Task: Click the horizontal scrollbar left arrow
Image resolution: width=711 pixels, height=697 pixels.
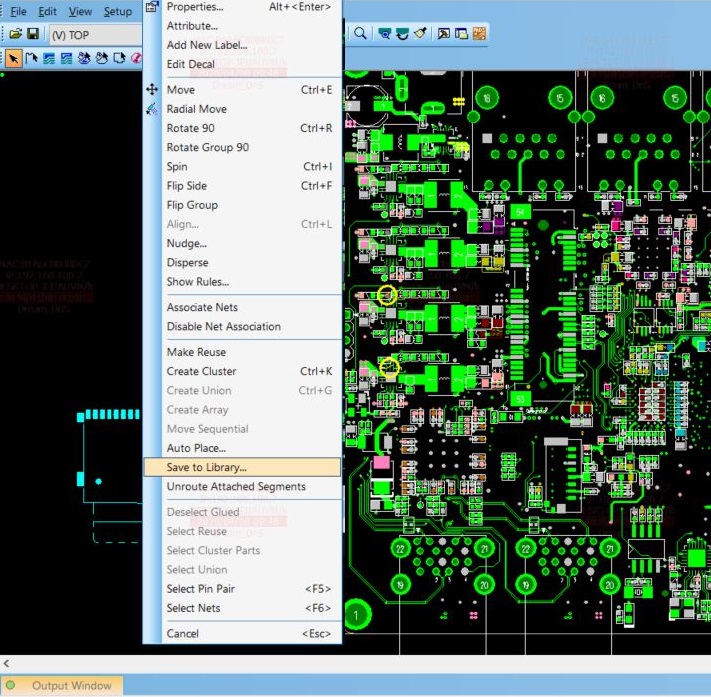Action: [6, 663]
